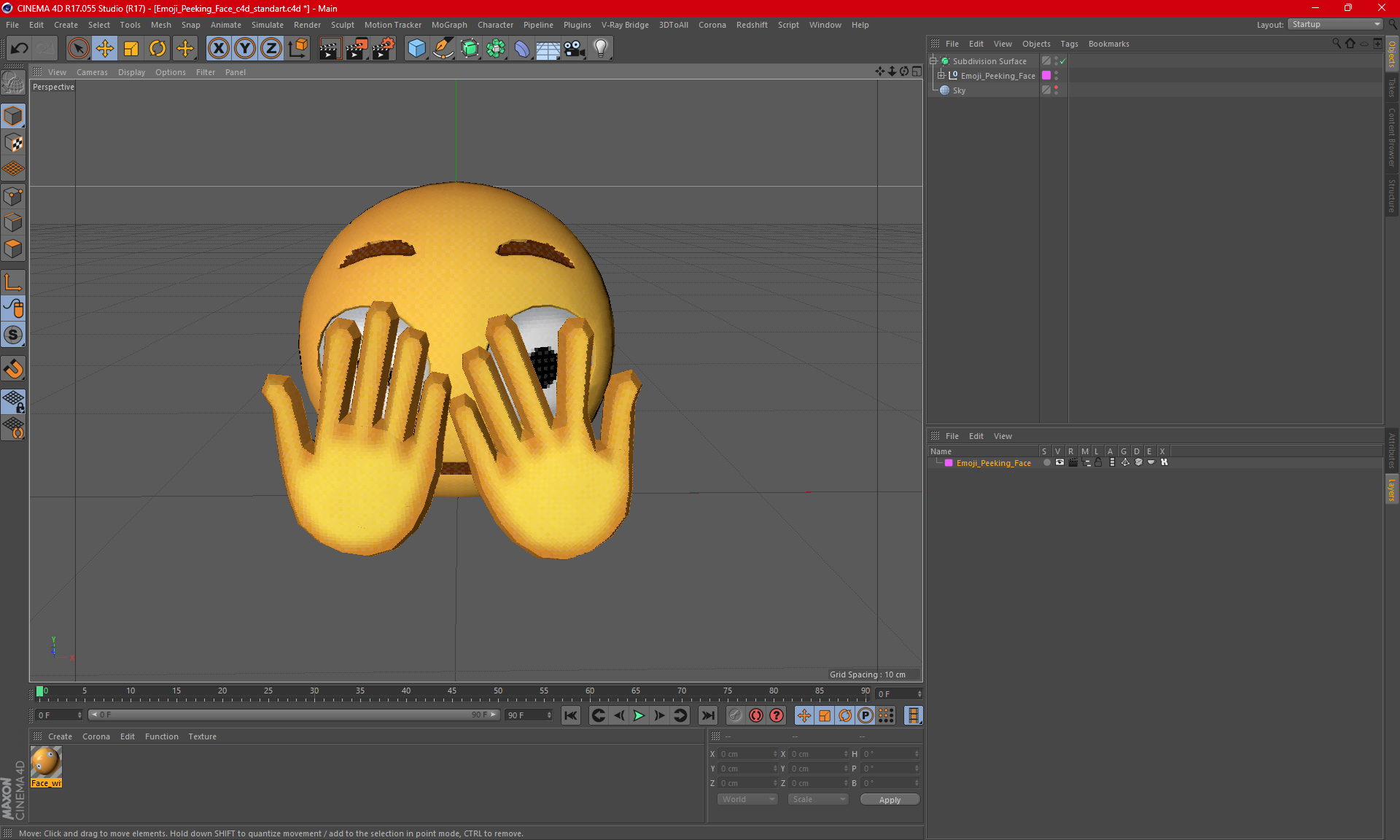1400x840 pixels.
Task: Switch to Texture mode checker icon
Action: pos(13,143)
